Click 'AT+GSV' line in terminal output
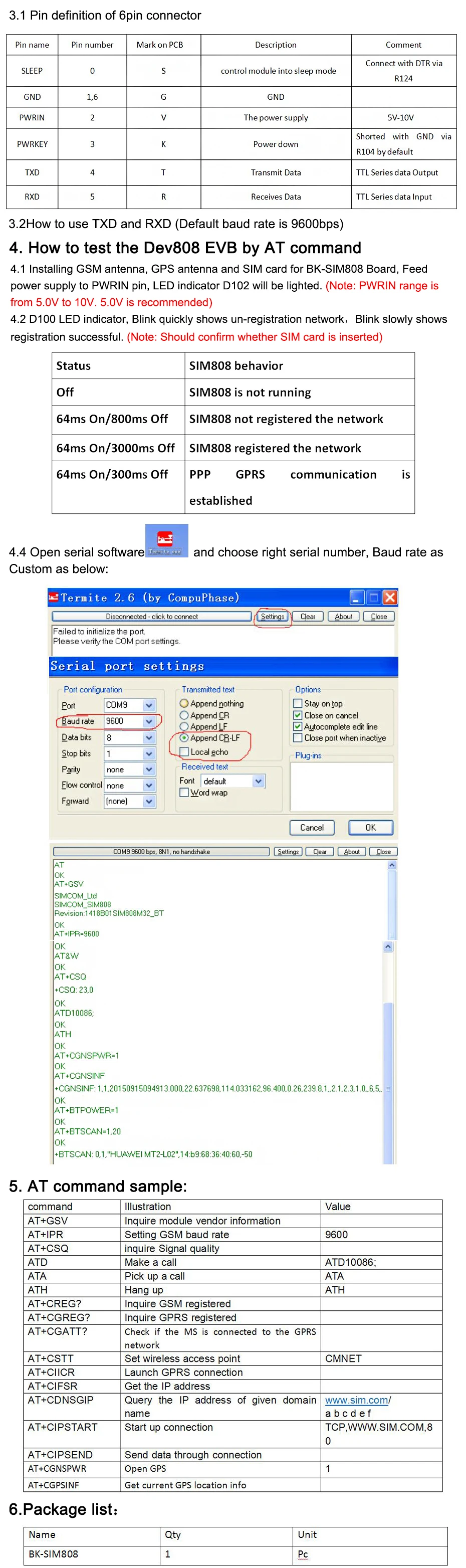466x1568 pixels. 69,884
